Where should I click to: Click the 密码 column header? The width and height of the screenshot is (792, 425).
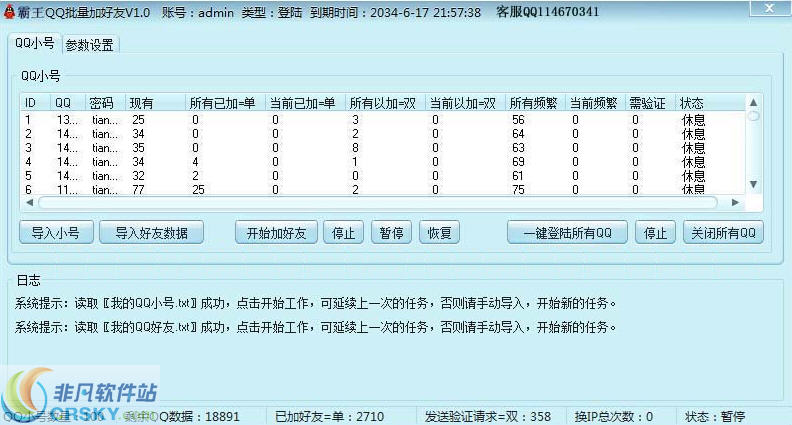click(105, 103)
